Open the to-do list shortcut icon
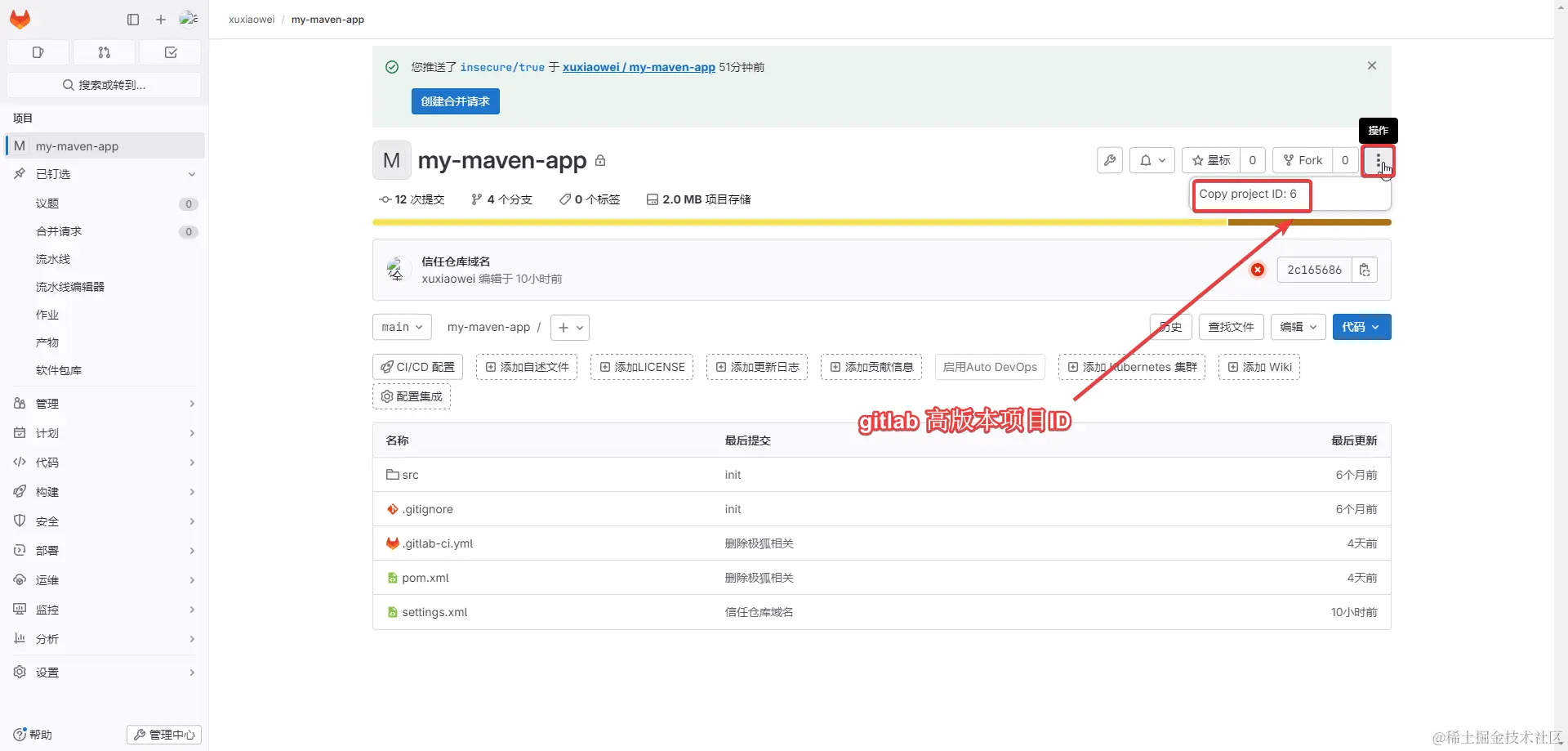 tap(171, 52)
